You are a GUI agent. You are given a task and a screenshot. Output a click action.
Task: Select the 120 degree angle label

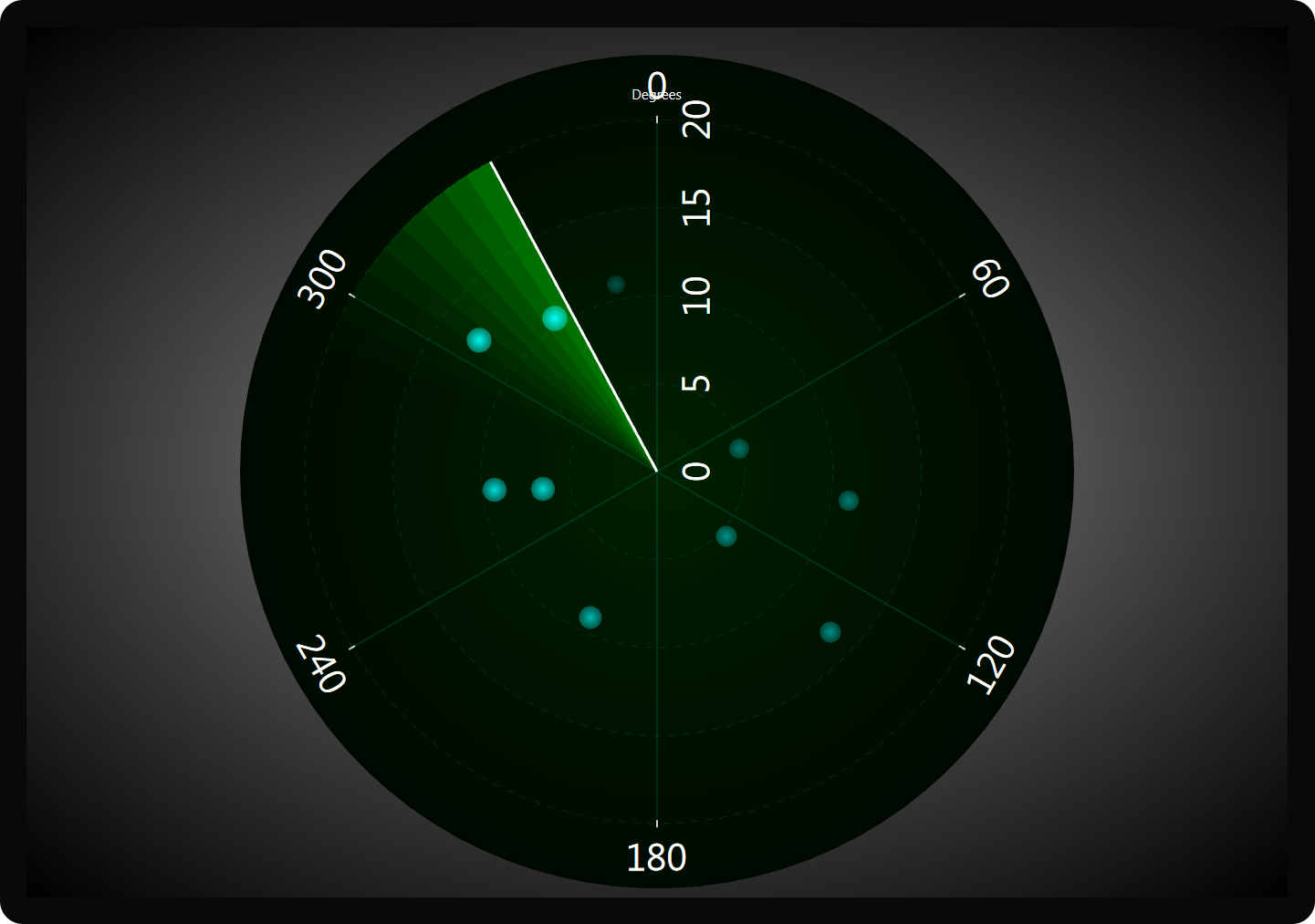point(991,664)
